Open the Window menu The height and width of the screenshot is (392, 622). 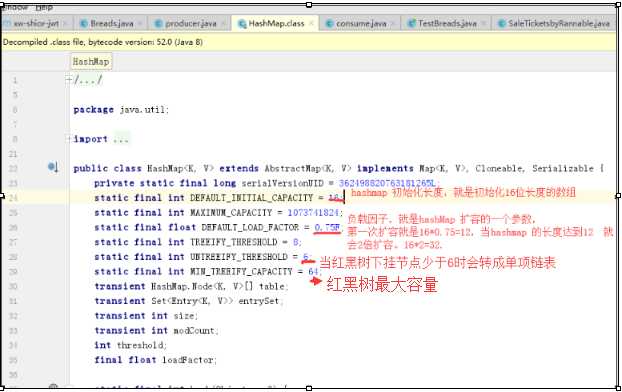[16, 7]
